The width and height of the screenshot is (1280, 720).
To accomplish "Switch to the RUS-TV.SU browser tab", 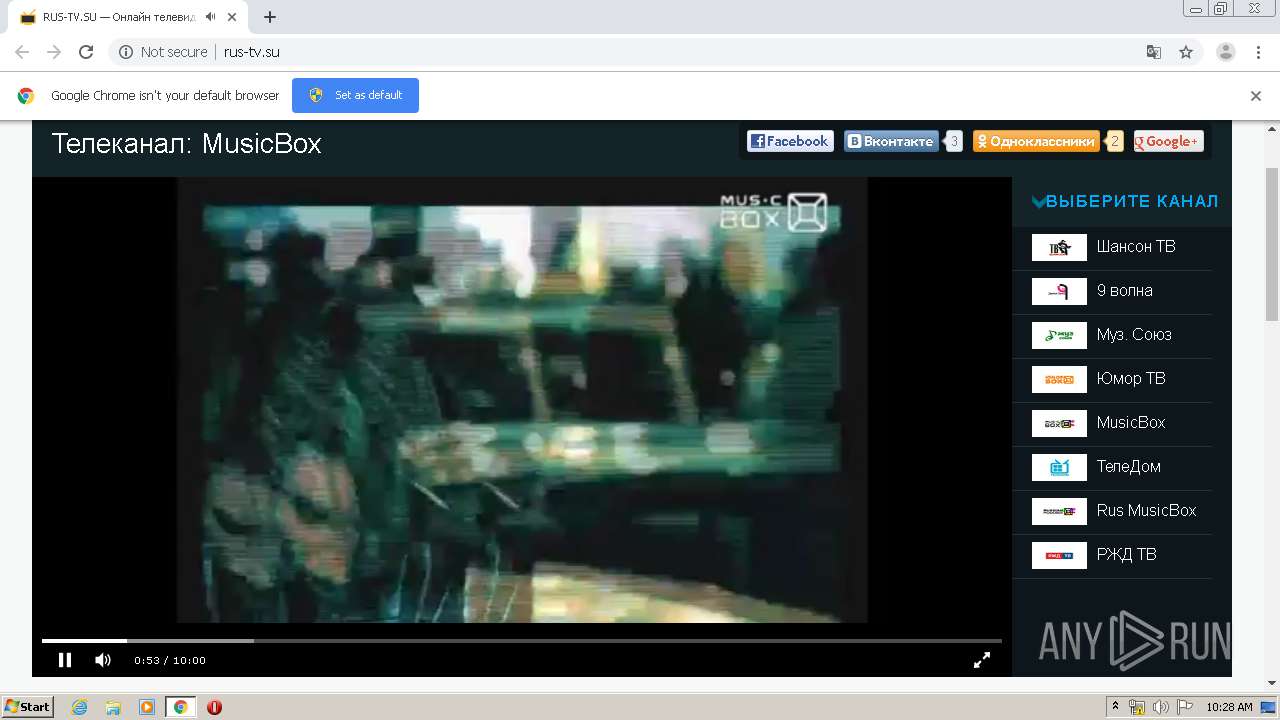I will pyautogui.click(x=128, y=17).
